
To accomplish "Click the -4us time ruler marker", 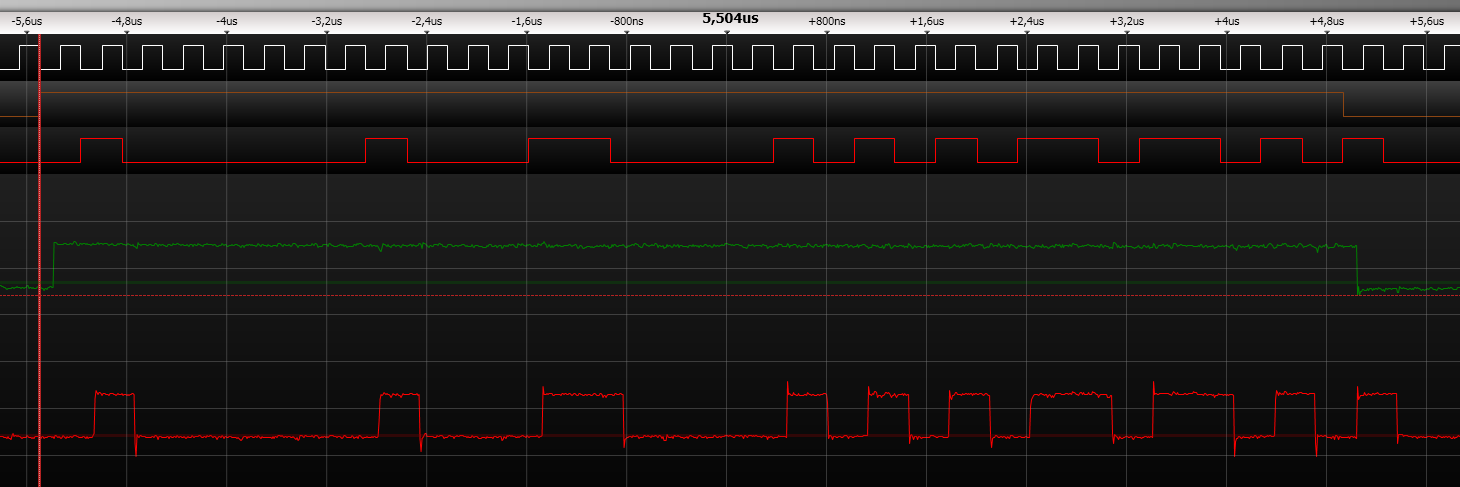I will tap(226, 21).
